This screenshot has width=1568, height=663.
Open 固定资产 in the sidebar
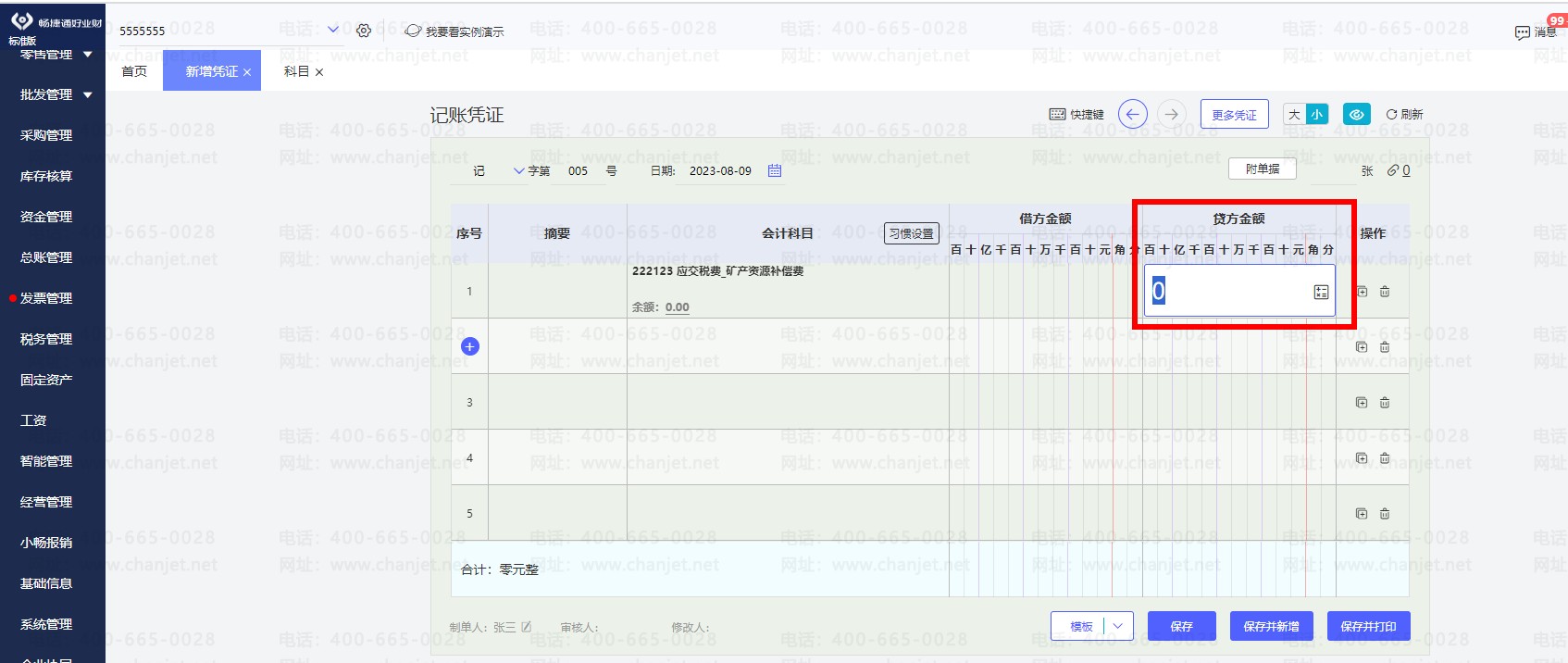(46, 380)
